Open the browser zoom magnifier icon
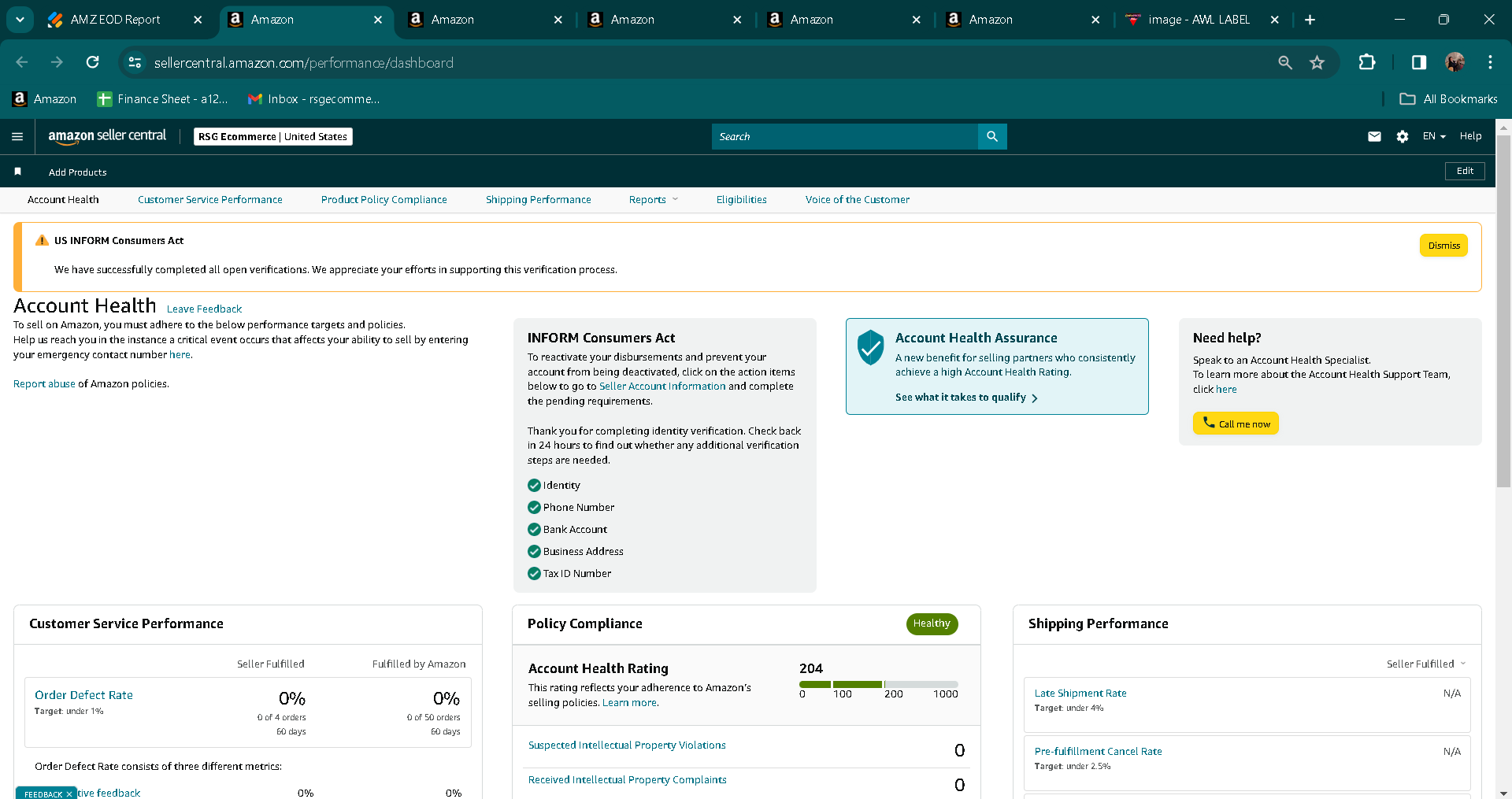The height and width of the screenshot is (799, 1512). [1285, 62]
